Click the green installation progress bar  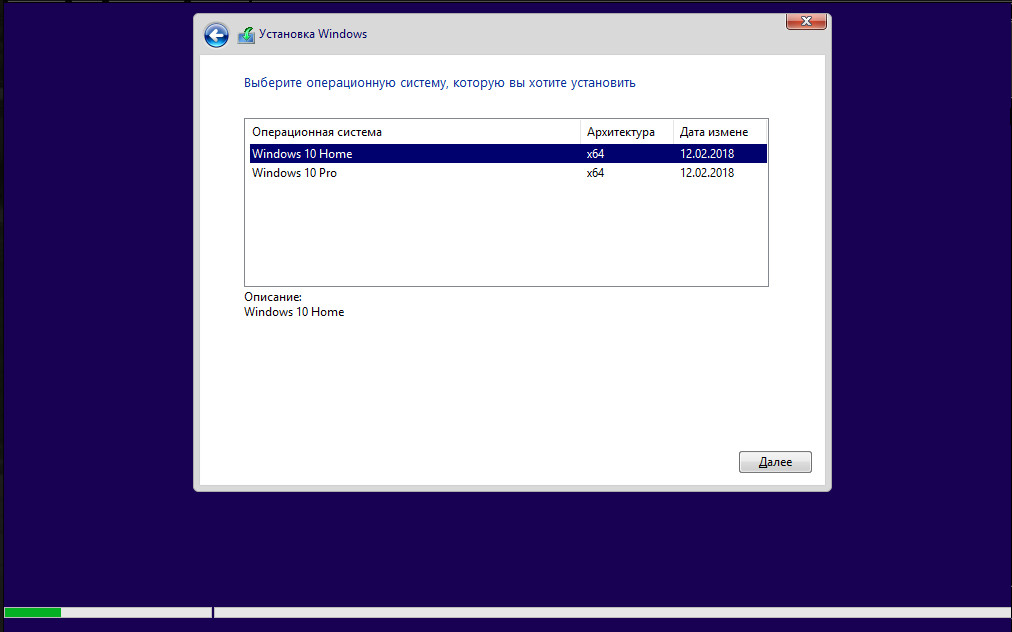[33, 612]
